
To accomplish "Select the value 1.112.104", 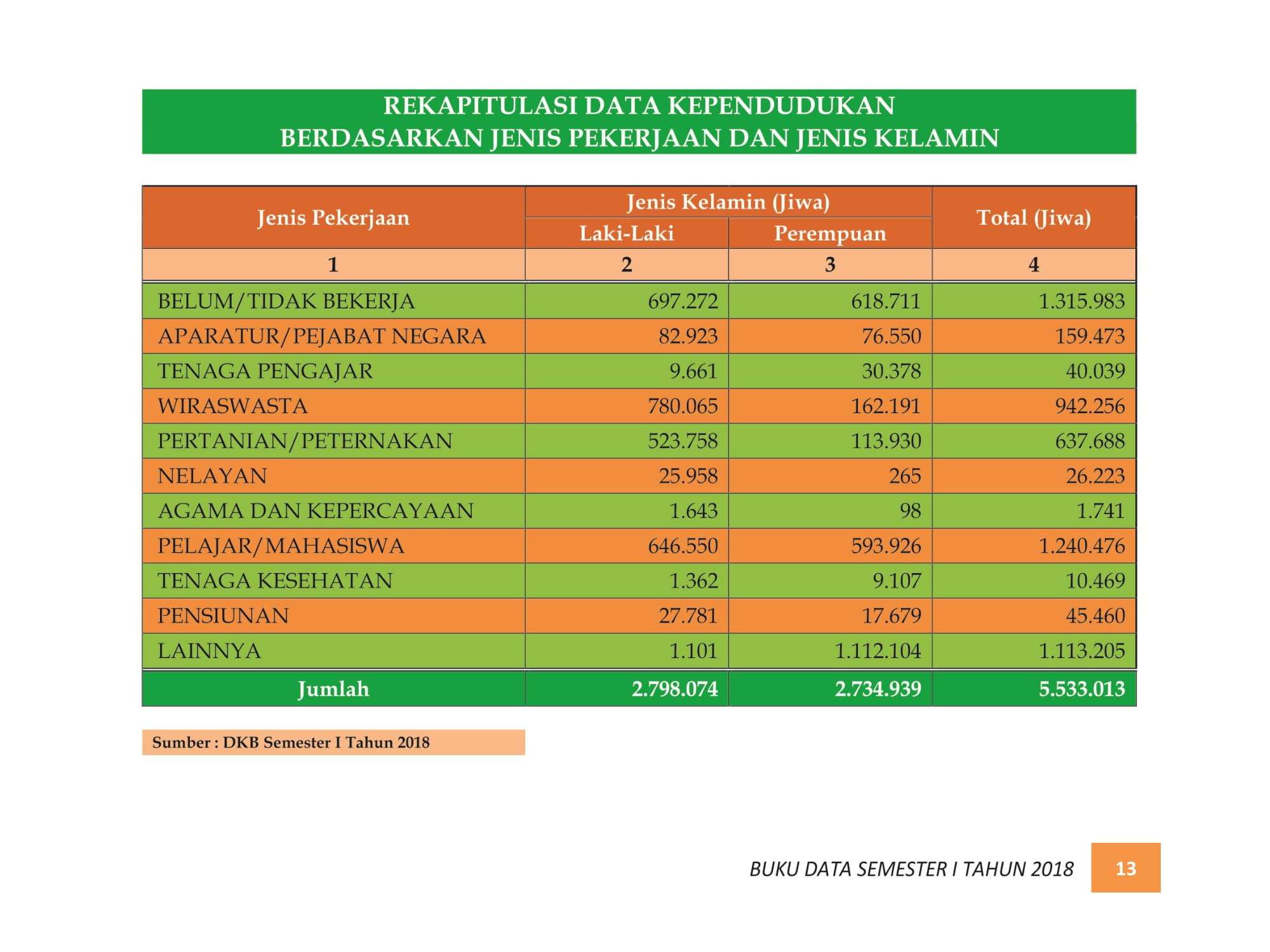I will pyautogui.click(x=878, y=651).
